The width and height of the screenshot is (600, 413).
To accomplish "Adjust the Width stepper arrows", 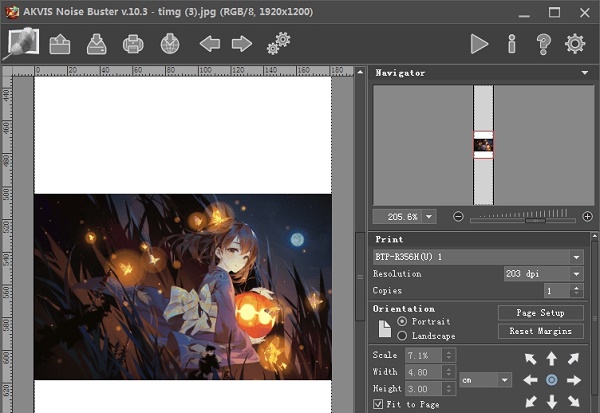I will pyautogui.click(x=449, y=372).
